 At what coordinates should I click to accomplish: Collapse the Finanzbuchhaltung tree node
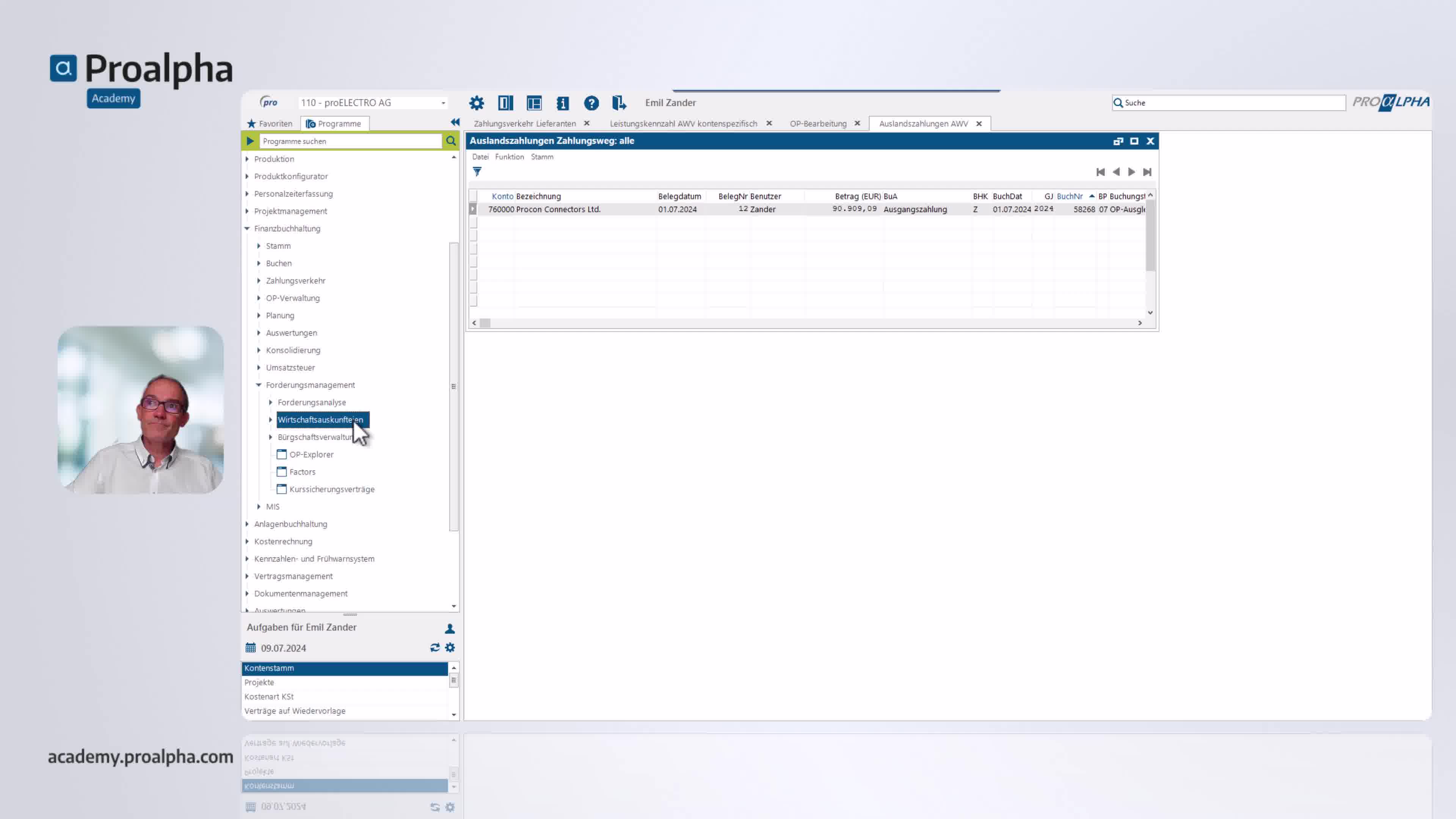coord(247,228)
